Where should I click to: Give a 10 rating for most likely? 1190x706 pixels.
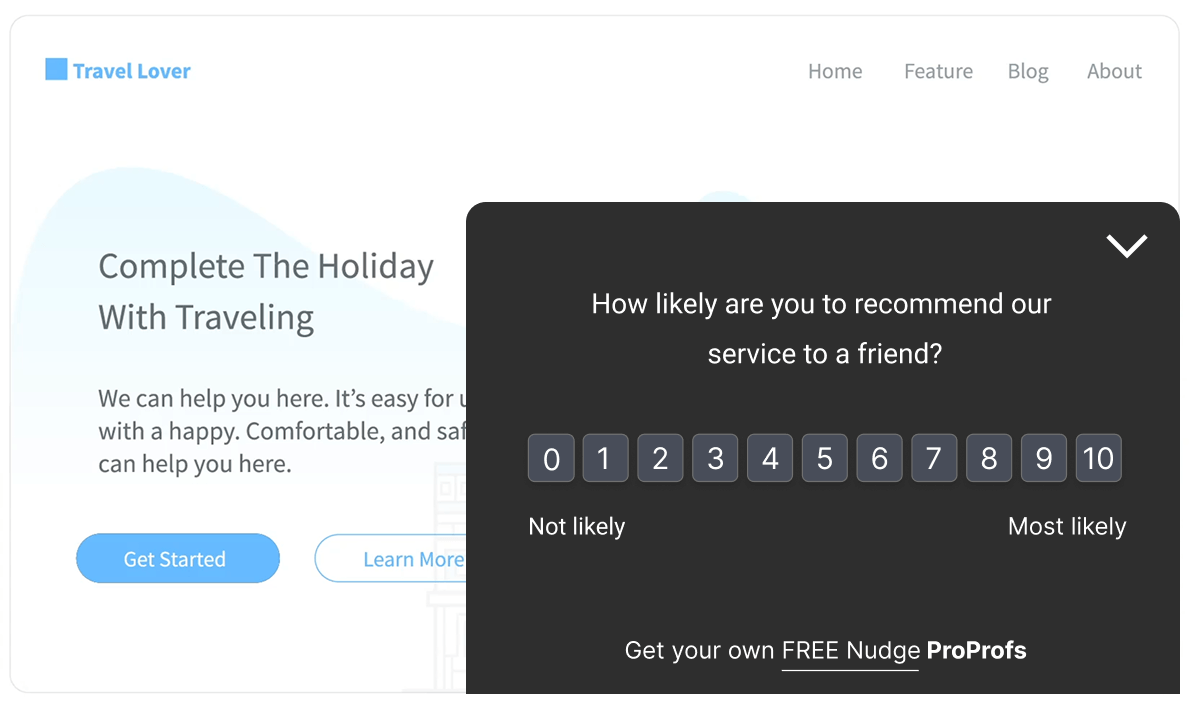(1098, 458)
